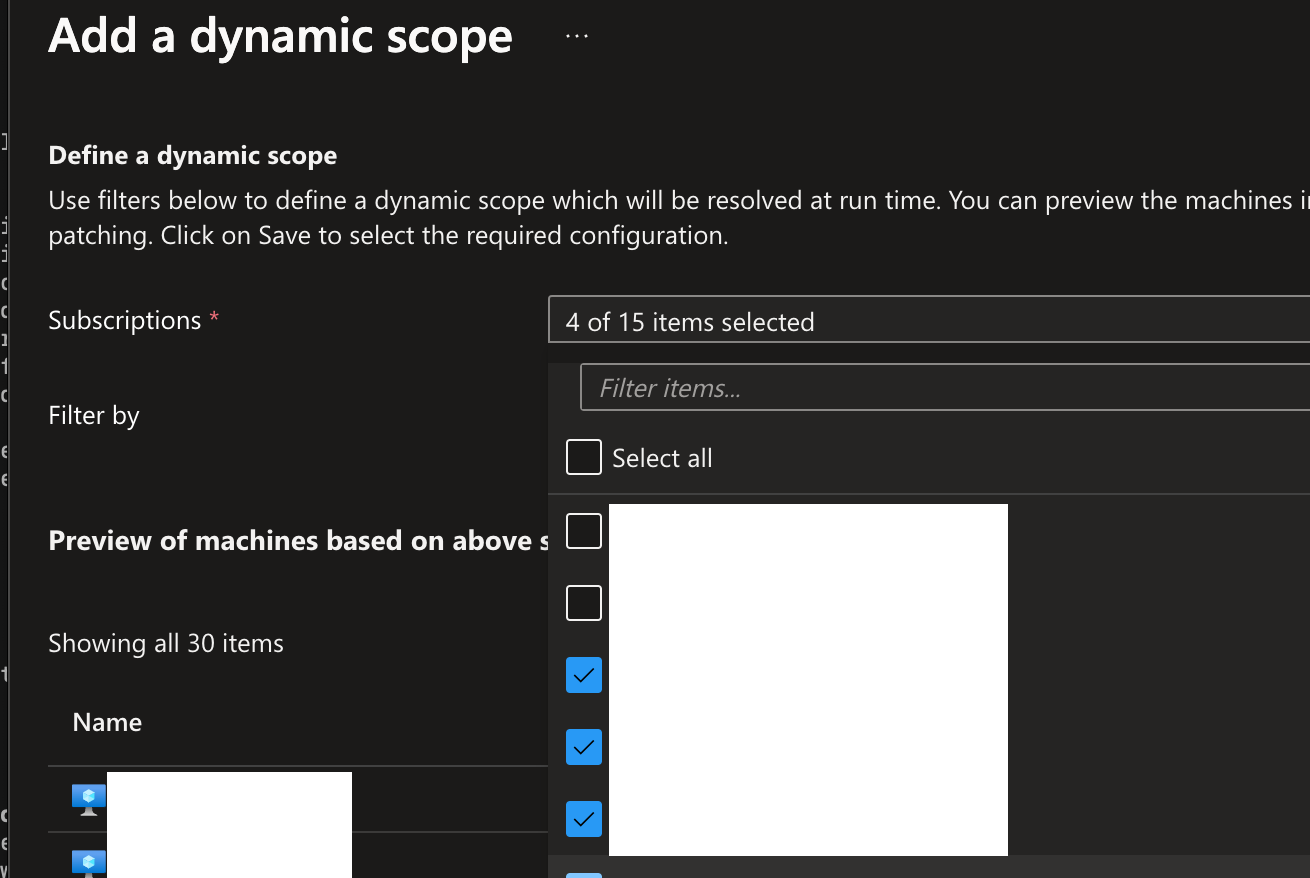Check the first unchecked subscription checkbox
Viewport: 1310px width, 878px height.
[583, 531]
